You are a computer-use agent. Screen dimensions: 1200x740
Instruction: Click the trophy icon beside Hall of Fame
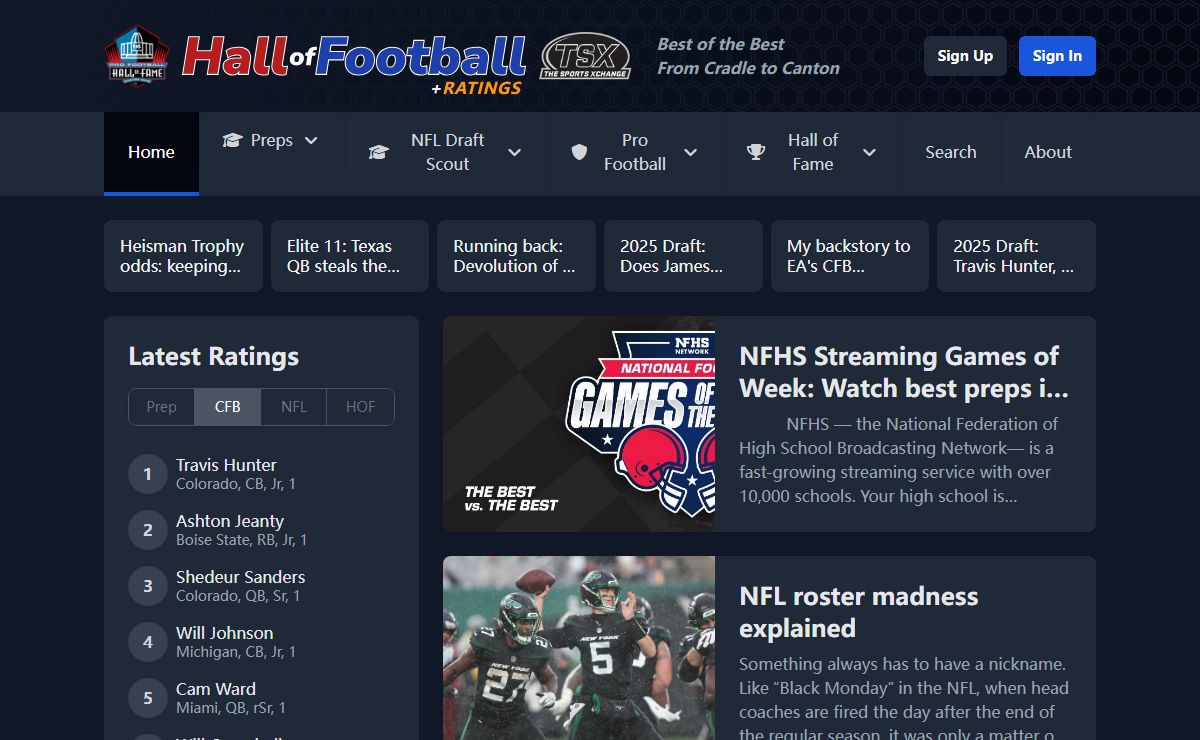pos(756,152)
